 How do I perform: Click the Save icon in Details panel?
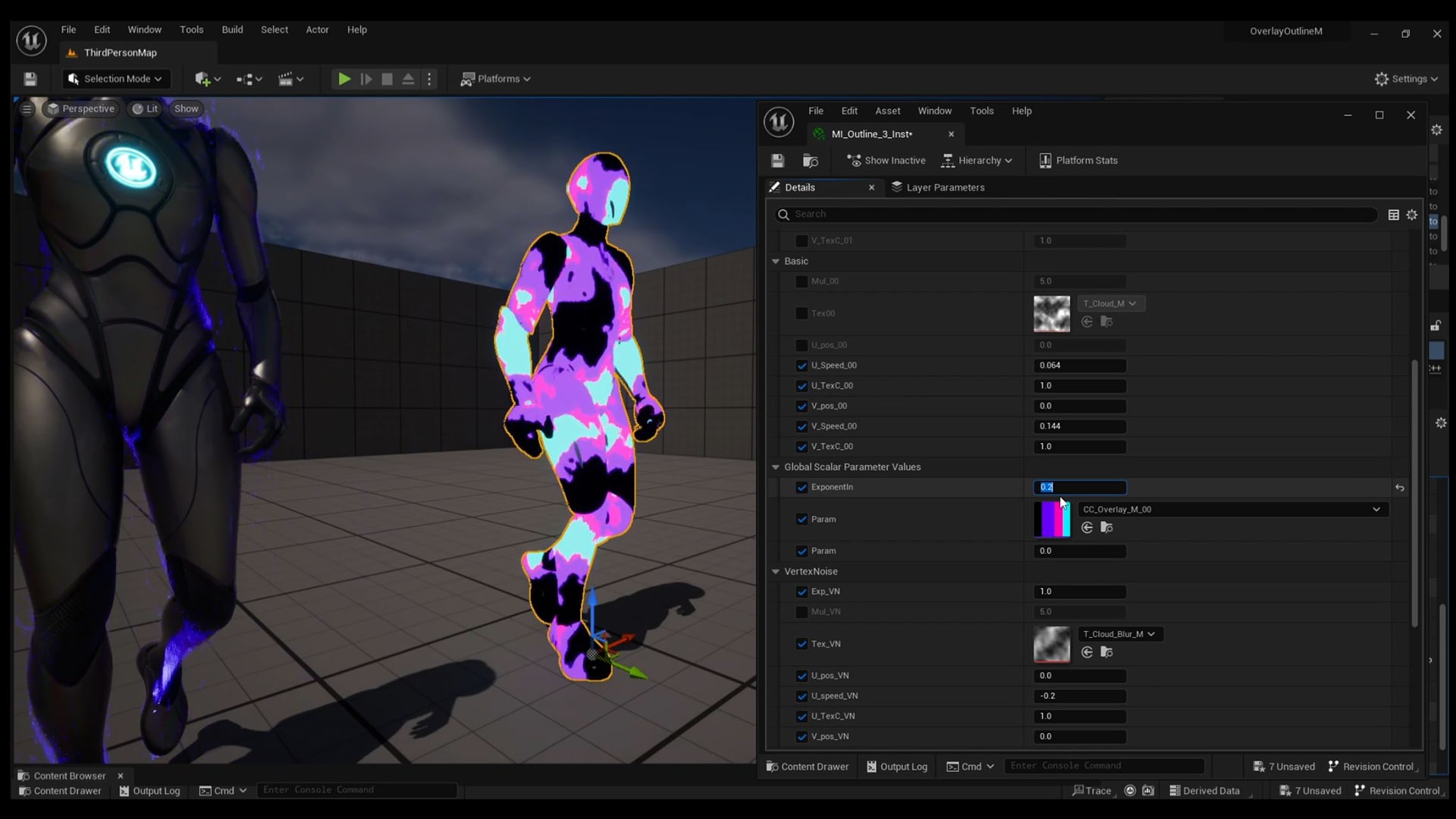coord(778,160)
